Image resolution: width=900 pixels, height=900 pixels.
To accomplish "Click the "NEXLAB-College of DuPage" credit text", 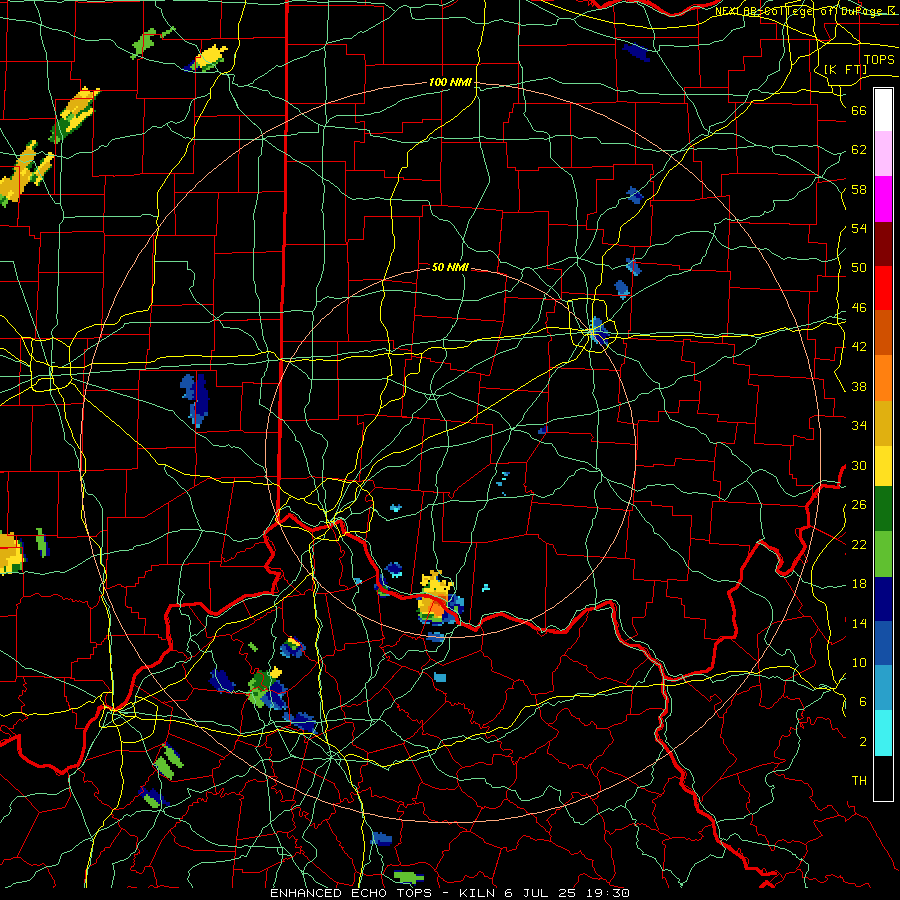I will pyautogui.click(x=800, y=11).
